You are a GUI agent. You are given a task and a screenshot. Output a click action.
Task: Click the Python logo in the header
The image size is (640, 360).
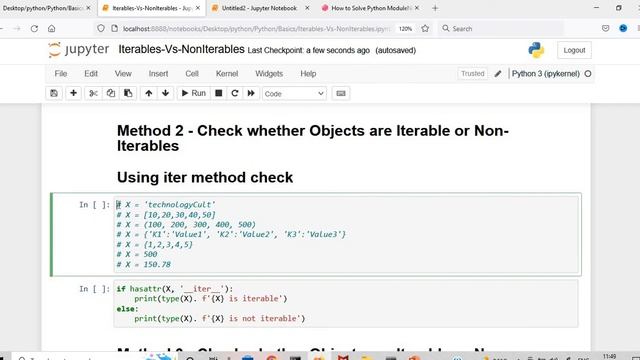click(536, 50)
